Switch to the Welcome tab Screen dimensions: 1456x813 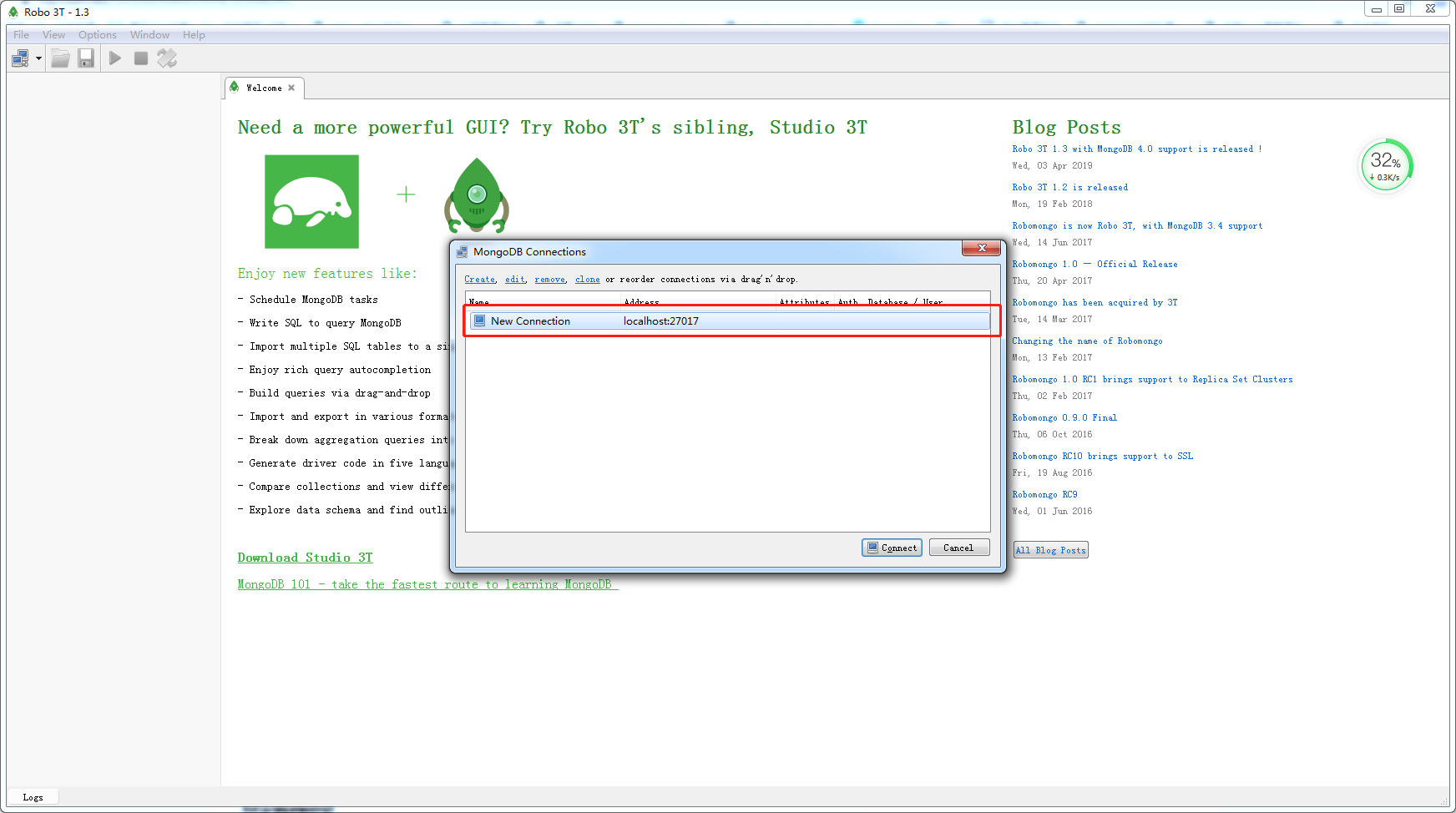coord(264,87)
